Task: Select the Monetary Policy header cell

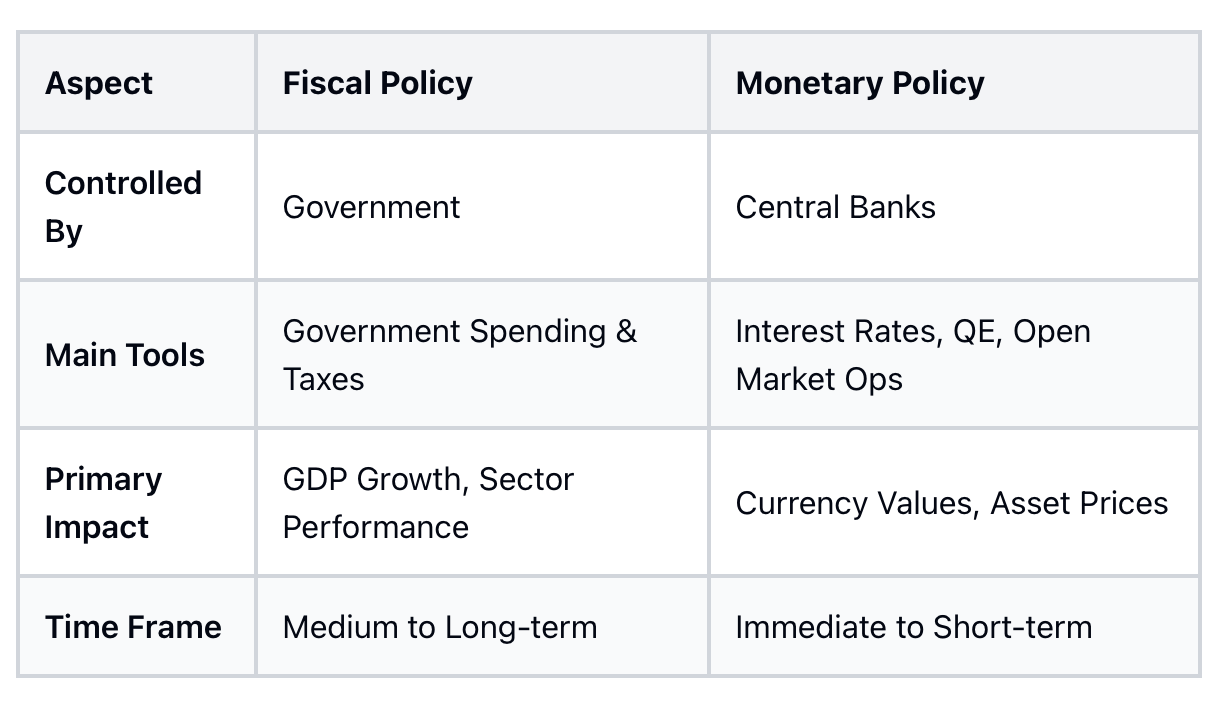Action: 954,82
